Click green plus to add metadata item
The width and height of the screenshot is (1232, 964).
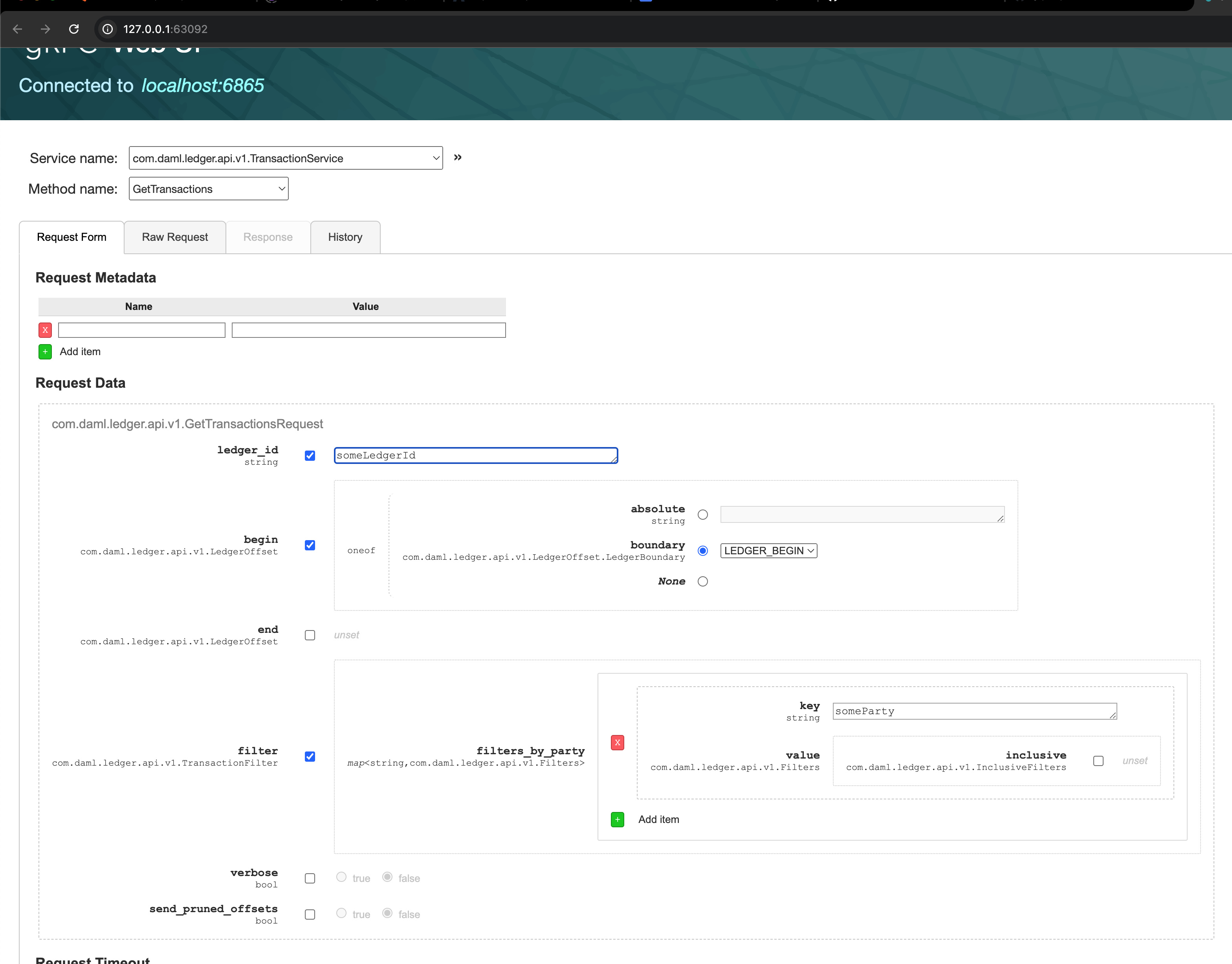[x=45, y=352]
